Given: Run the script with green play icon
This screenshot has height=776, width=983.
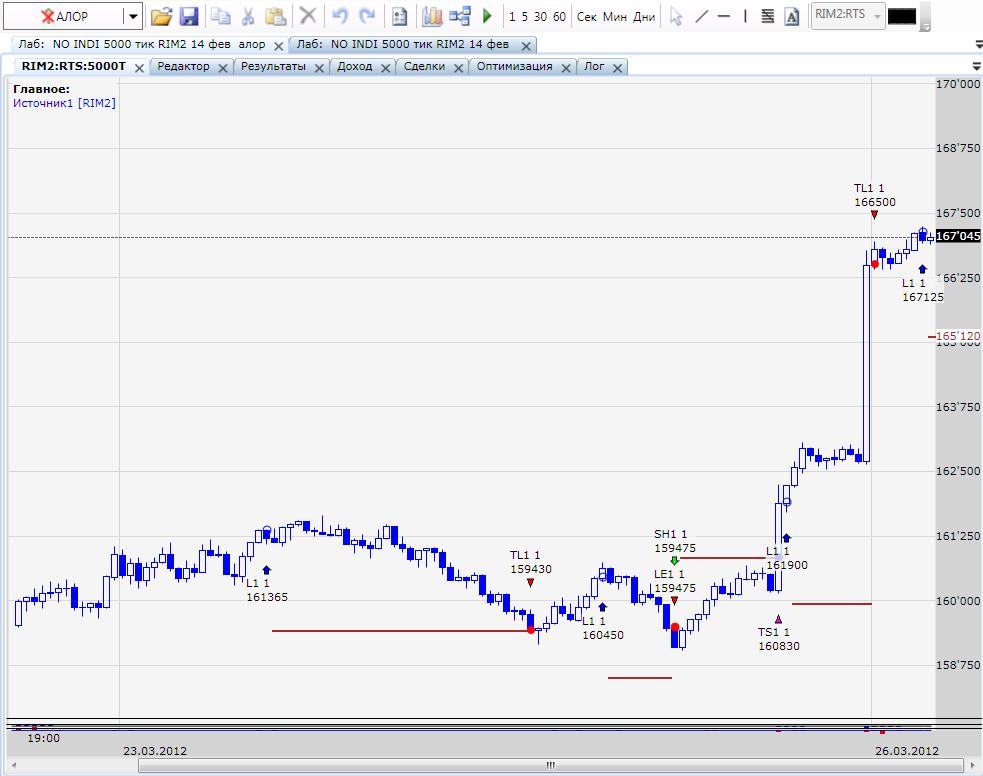Looking at the screenshot, I should [x=487, y=16].
